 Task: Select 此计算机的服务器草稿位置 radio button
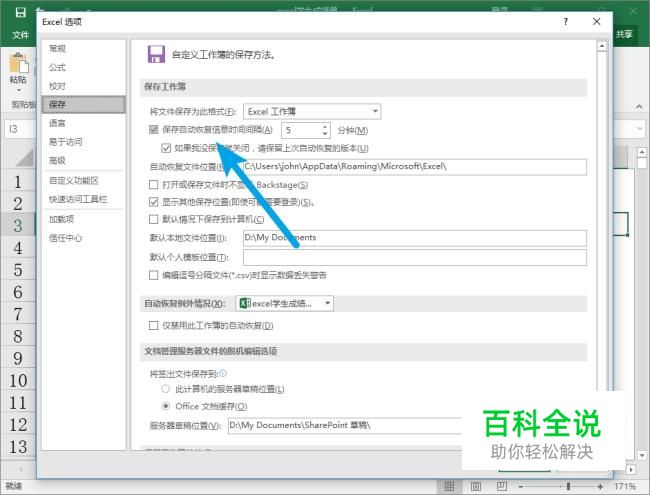point(166,389)
